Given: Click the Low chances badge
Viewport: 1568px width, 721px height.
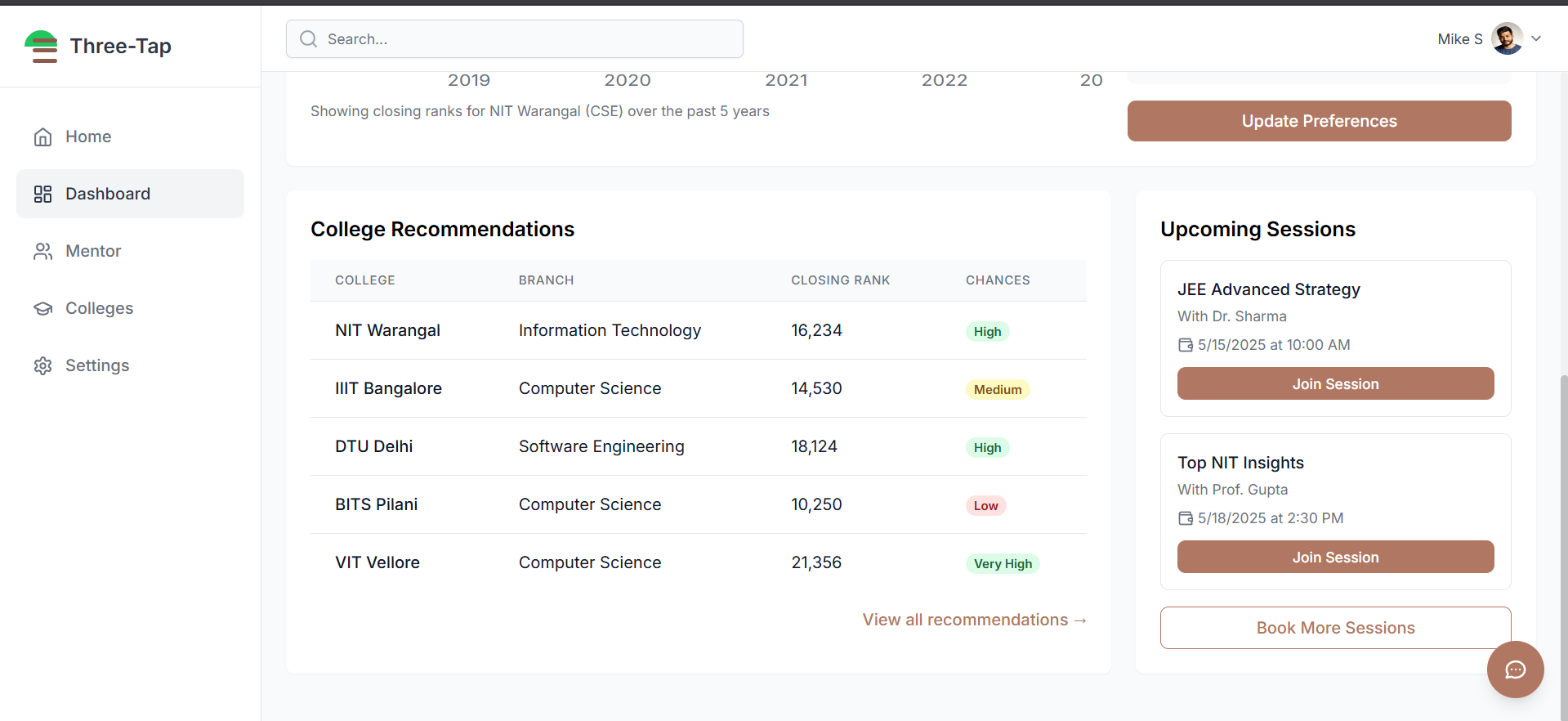Looking at the screenshot, I should pyautogui.click(x=985, y=505).
